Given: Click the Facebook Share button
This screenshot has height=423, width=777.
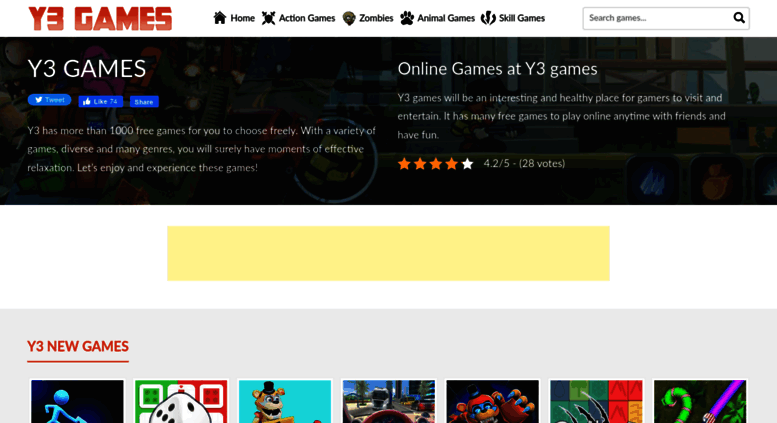Looking at the screenshot, I should point(144,102).
